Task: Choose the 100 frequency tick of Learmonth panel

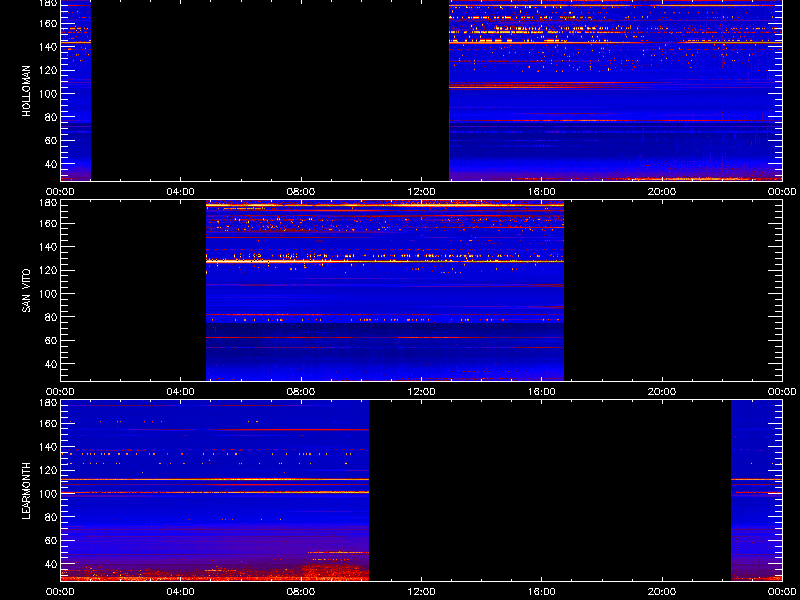Action: pos(50,493)
